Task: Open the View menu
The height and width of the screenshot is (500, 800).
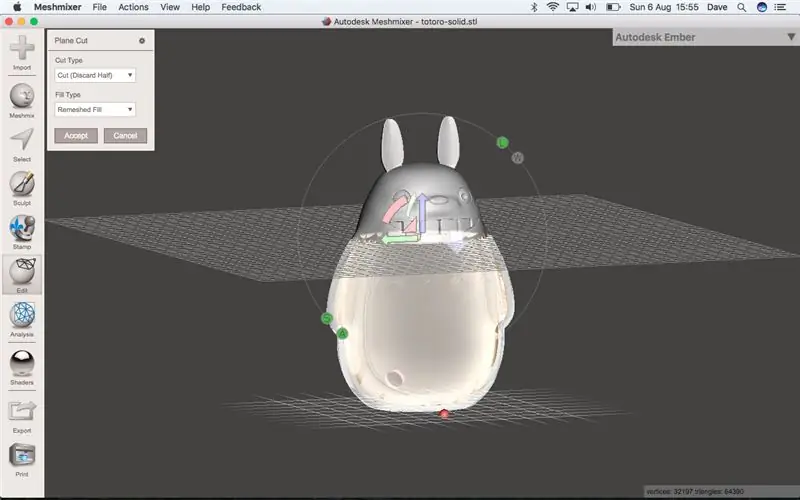Action: [x=170, y=7]
